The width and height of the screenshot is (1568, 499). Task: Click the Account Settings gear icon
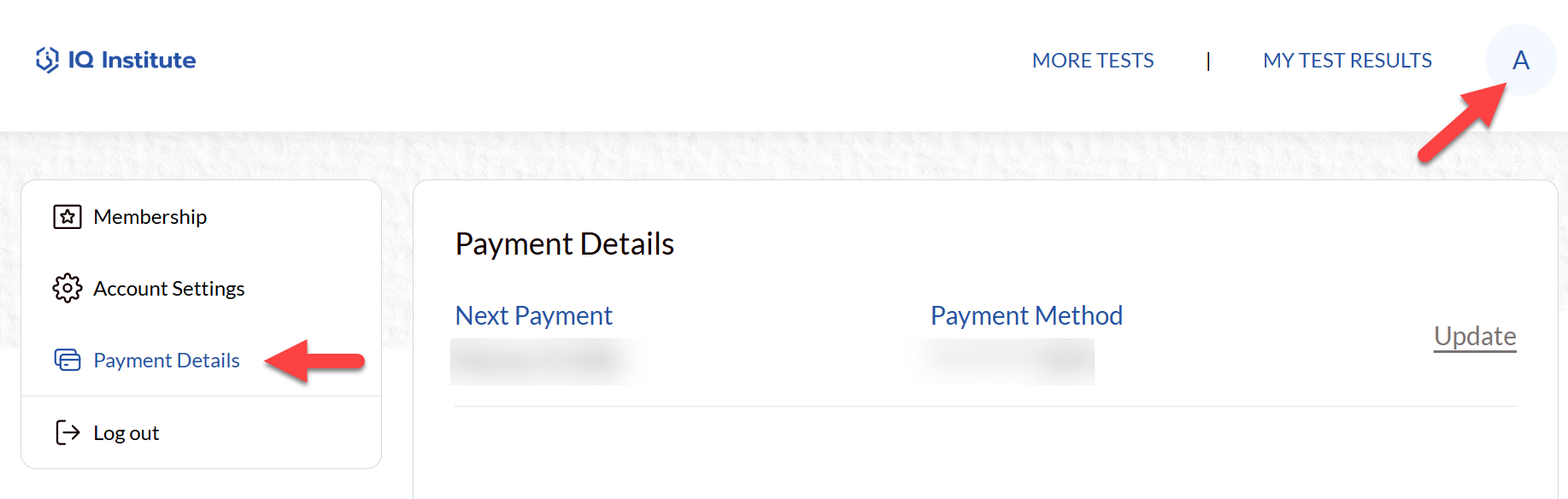tap(68, 289)
